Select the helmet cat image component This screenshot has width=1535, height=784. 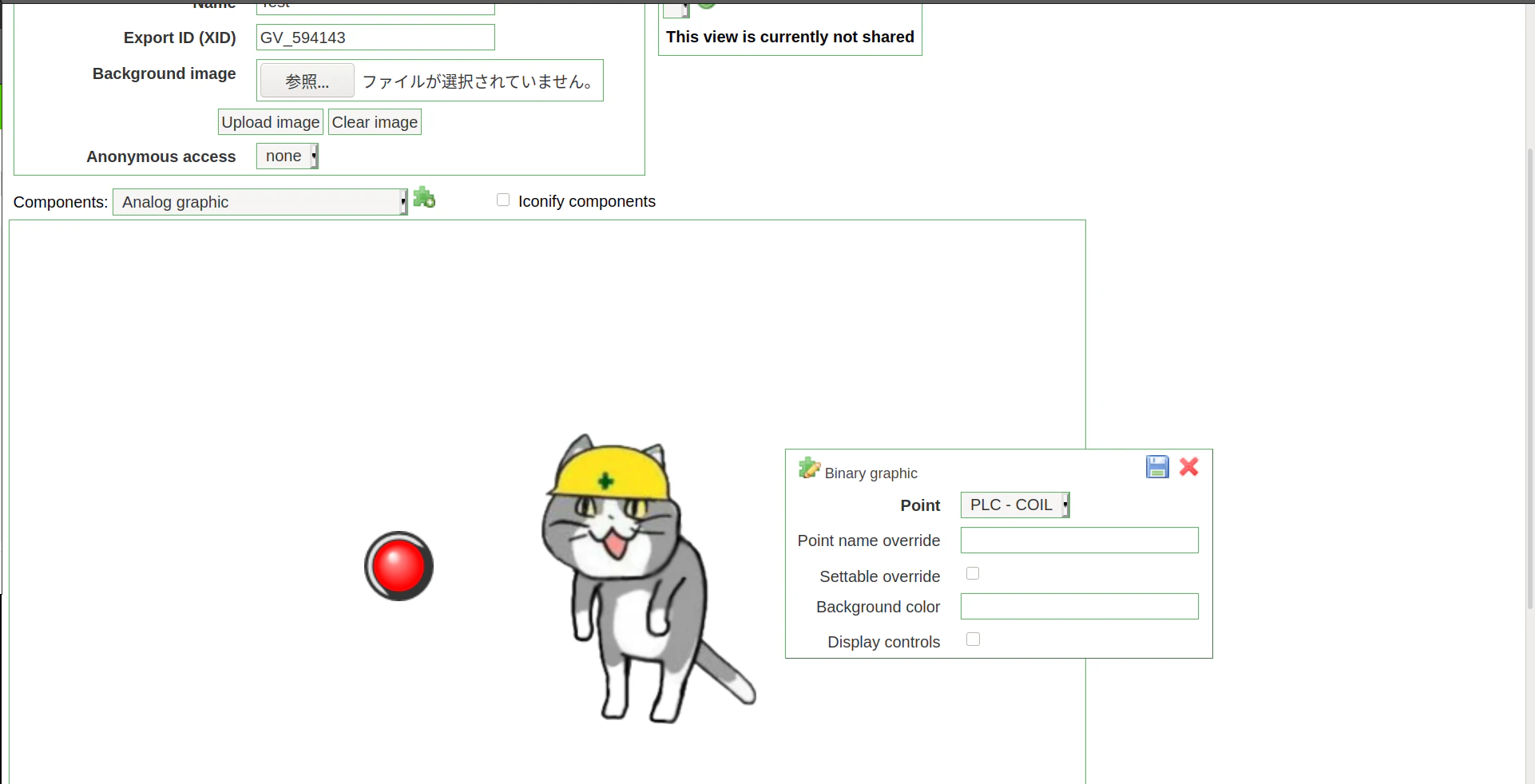(x=647, y=579)
